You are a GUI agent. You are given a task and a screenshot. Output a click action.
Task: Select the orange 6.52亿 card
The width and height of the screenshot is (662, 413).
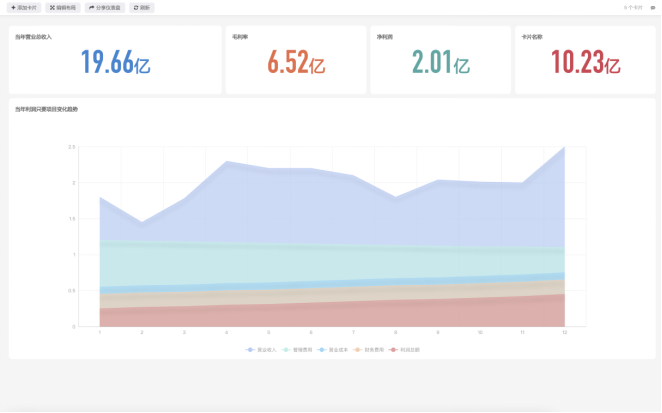pos(296,60)
